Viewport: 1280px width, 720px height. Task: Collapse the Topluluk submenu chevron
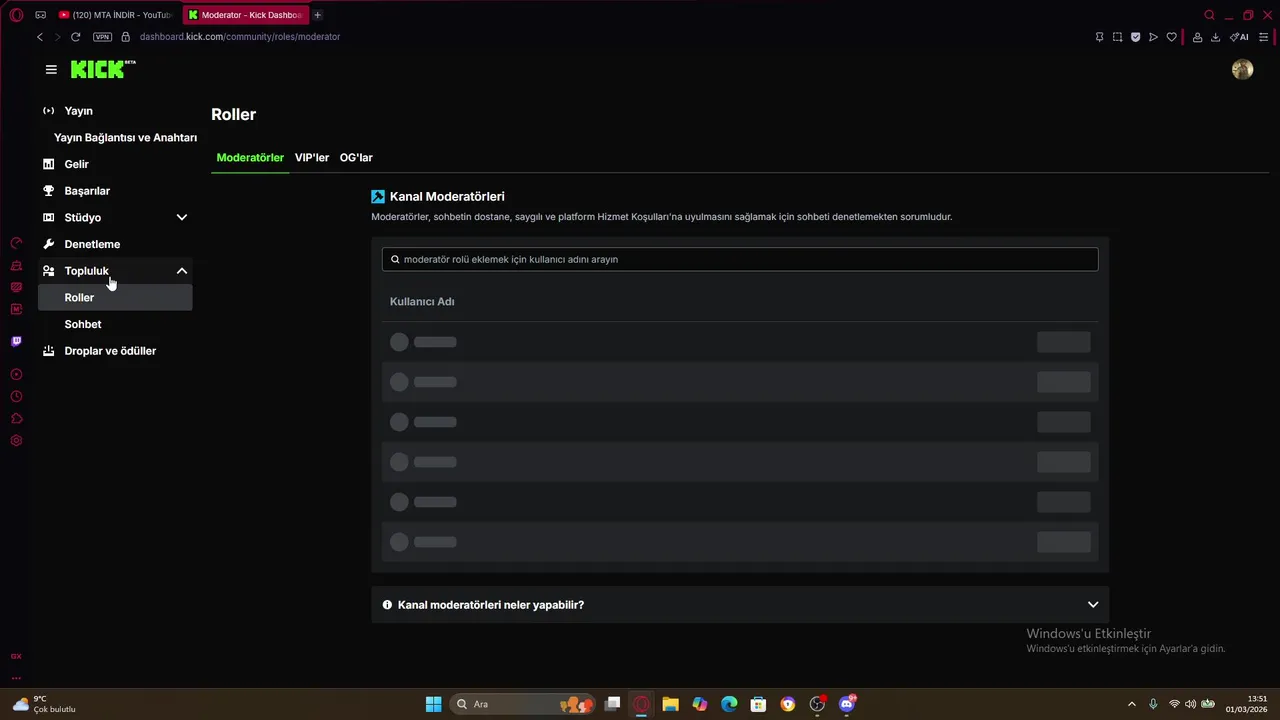(x=182, y=271)
